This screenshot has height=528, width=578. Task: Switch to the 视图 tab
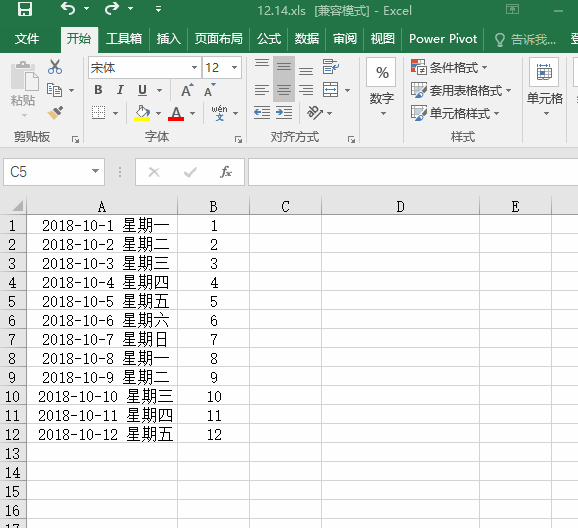tap(382, 38)
